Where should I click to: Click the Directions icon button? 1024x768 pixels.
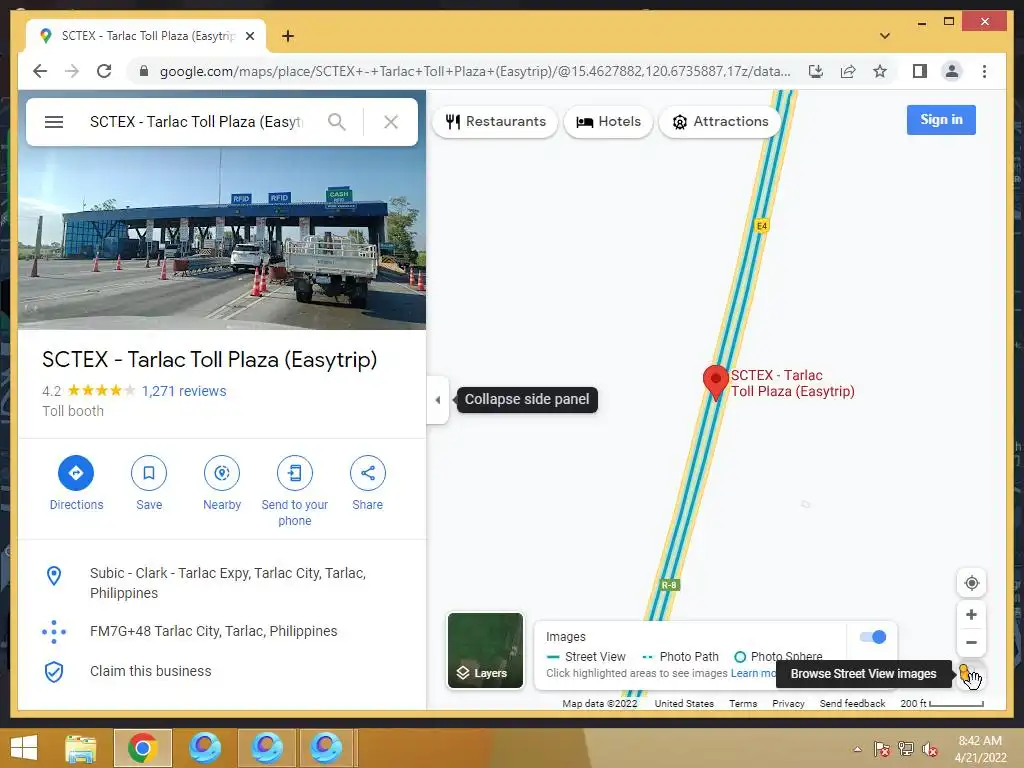click(76, 473)
